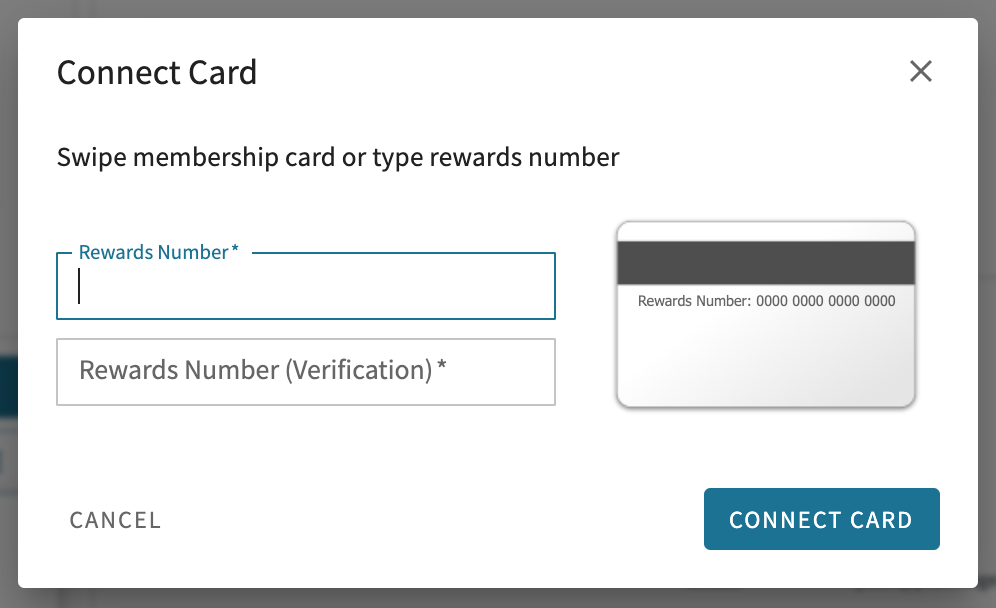Submit with the CONNECT CARD button
Viewport: 996px width, 608px height.
coord(821,519)
